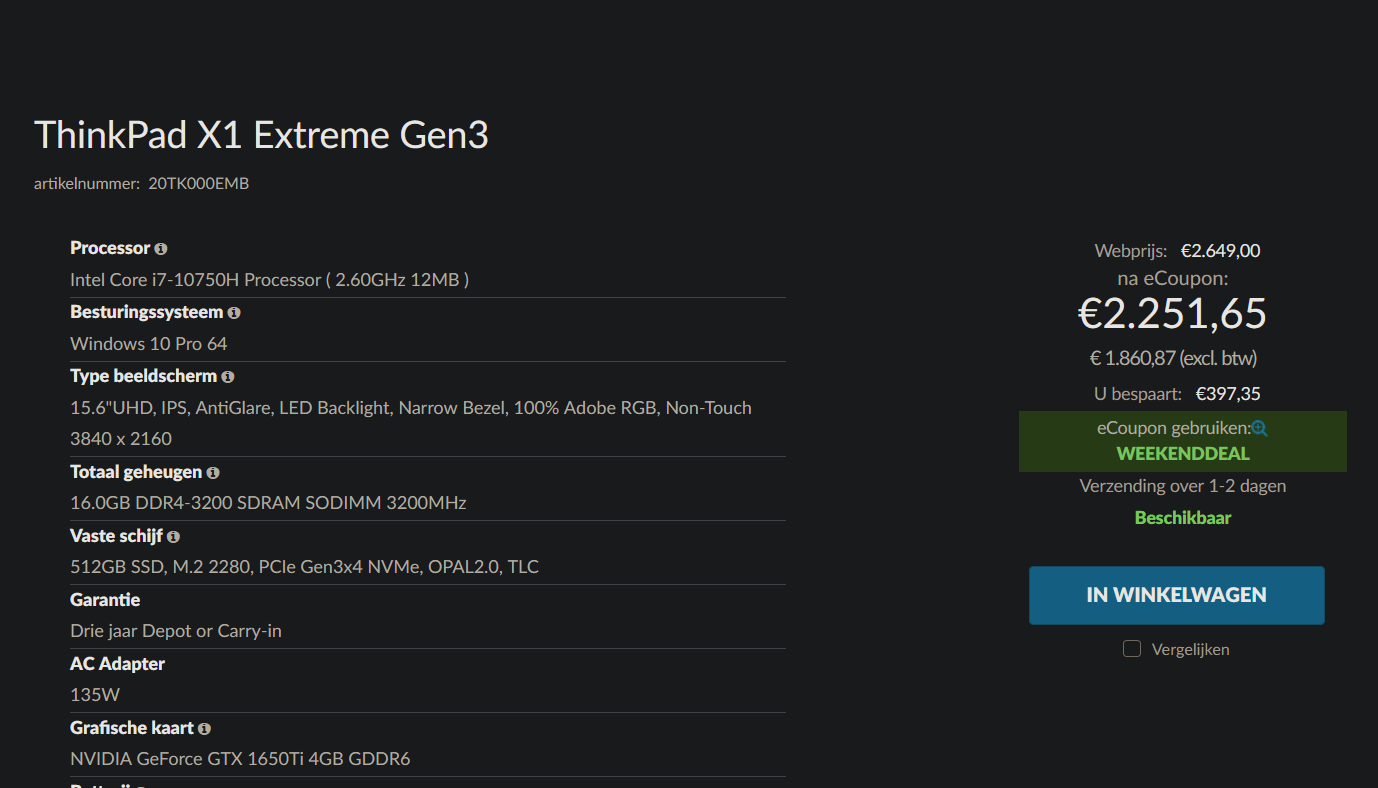Click the Verzending over 1-2 dagen text

1183,486
